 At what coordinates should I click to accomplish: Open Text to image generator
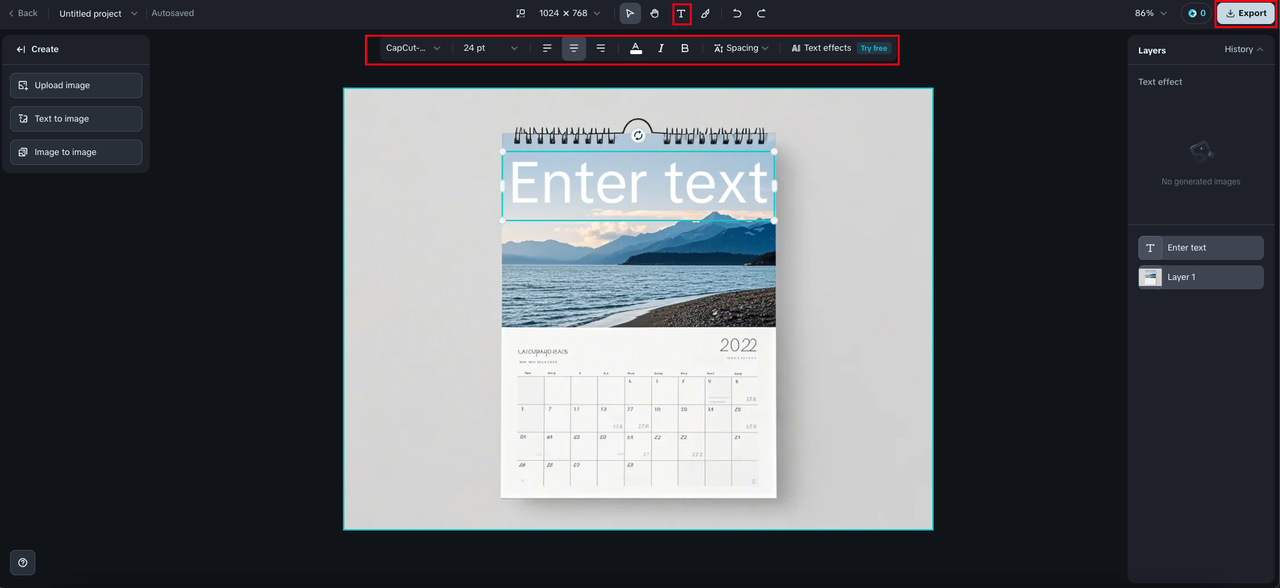click(76, 119)
